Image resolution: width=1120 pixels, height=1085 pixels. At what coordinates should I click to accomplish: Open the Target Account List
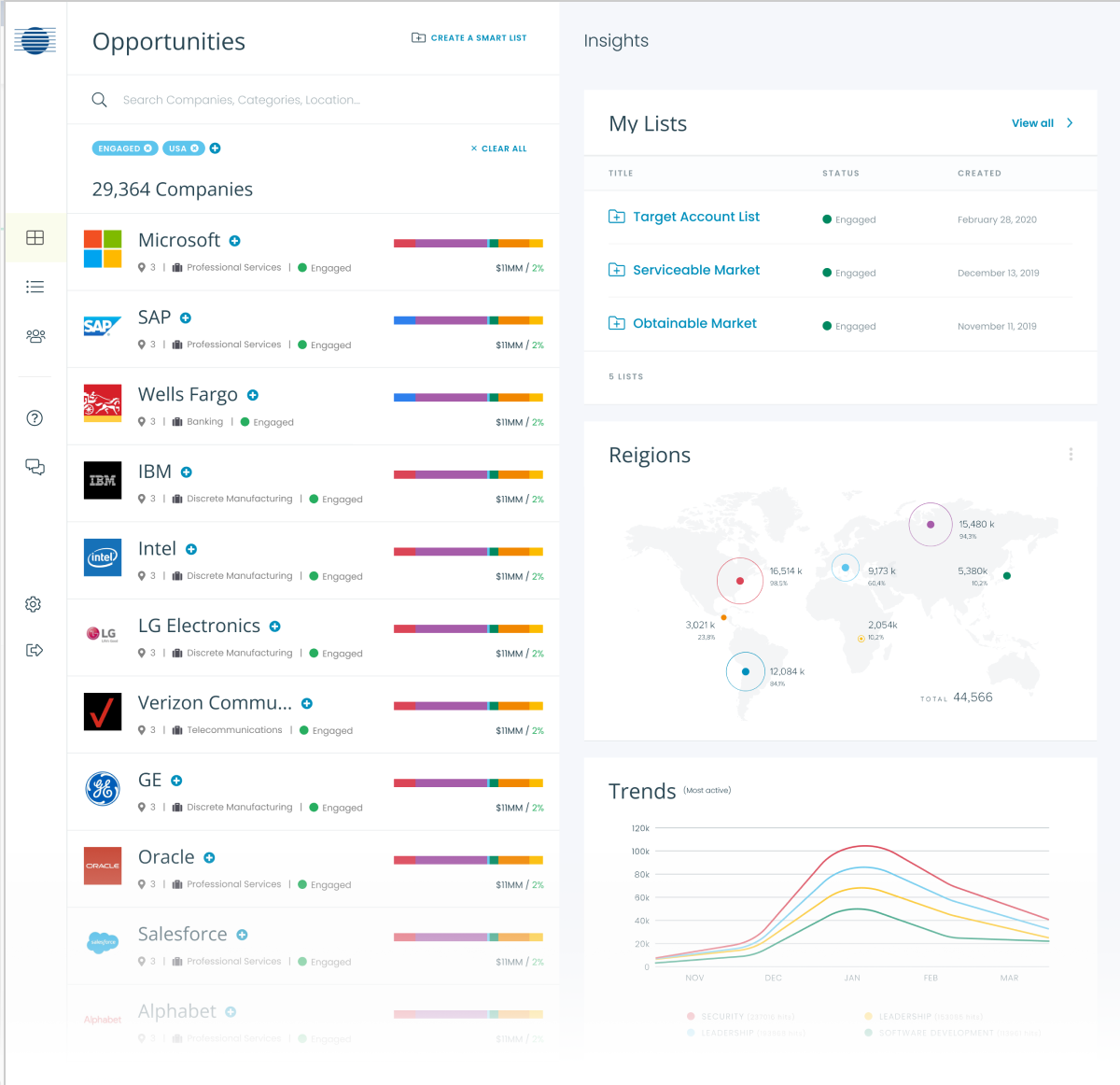click(x=695, y=217)
